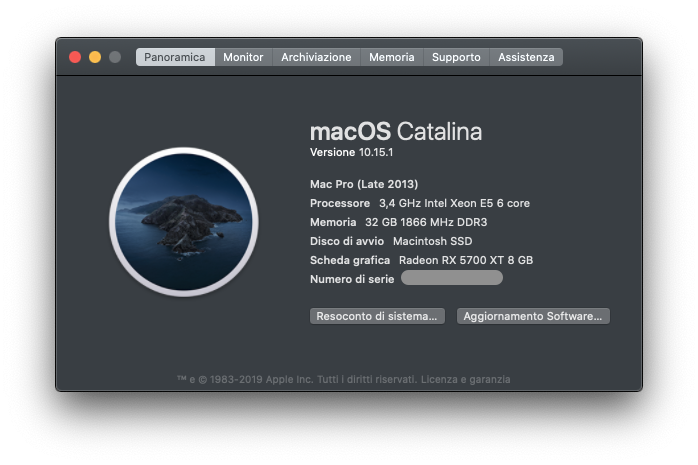Close the window with the red button
The image size is (698, 465).
tap(75, 57)
